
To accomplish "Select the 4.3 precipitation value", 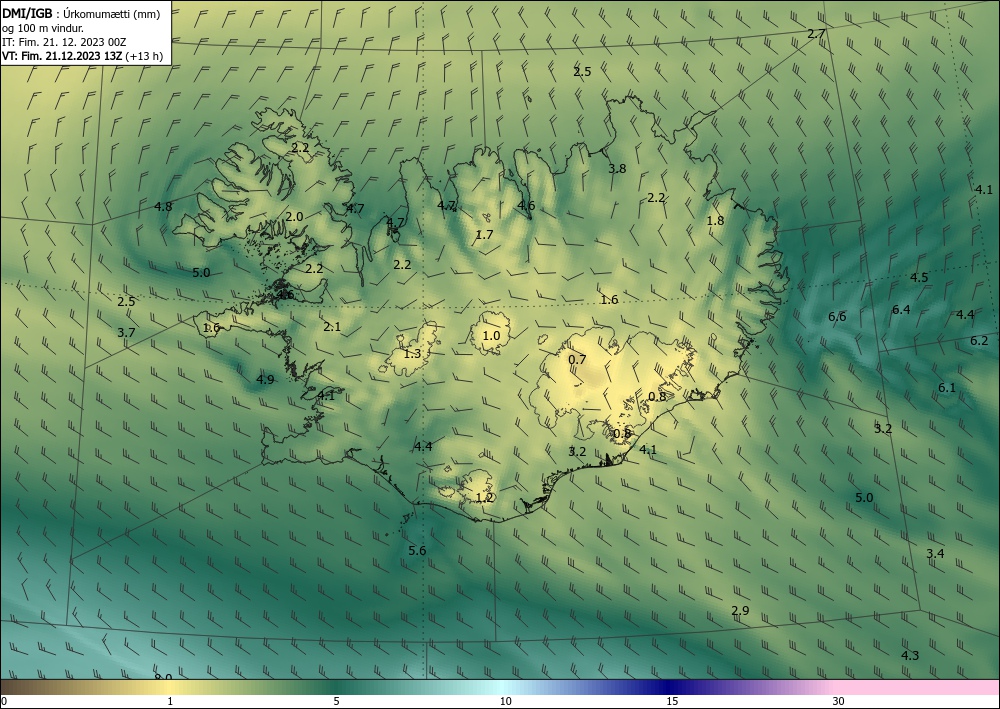I will click(910, 655).
